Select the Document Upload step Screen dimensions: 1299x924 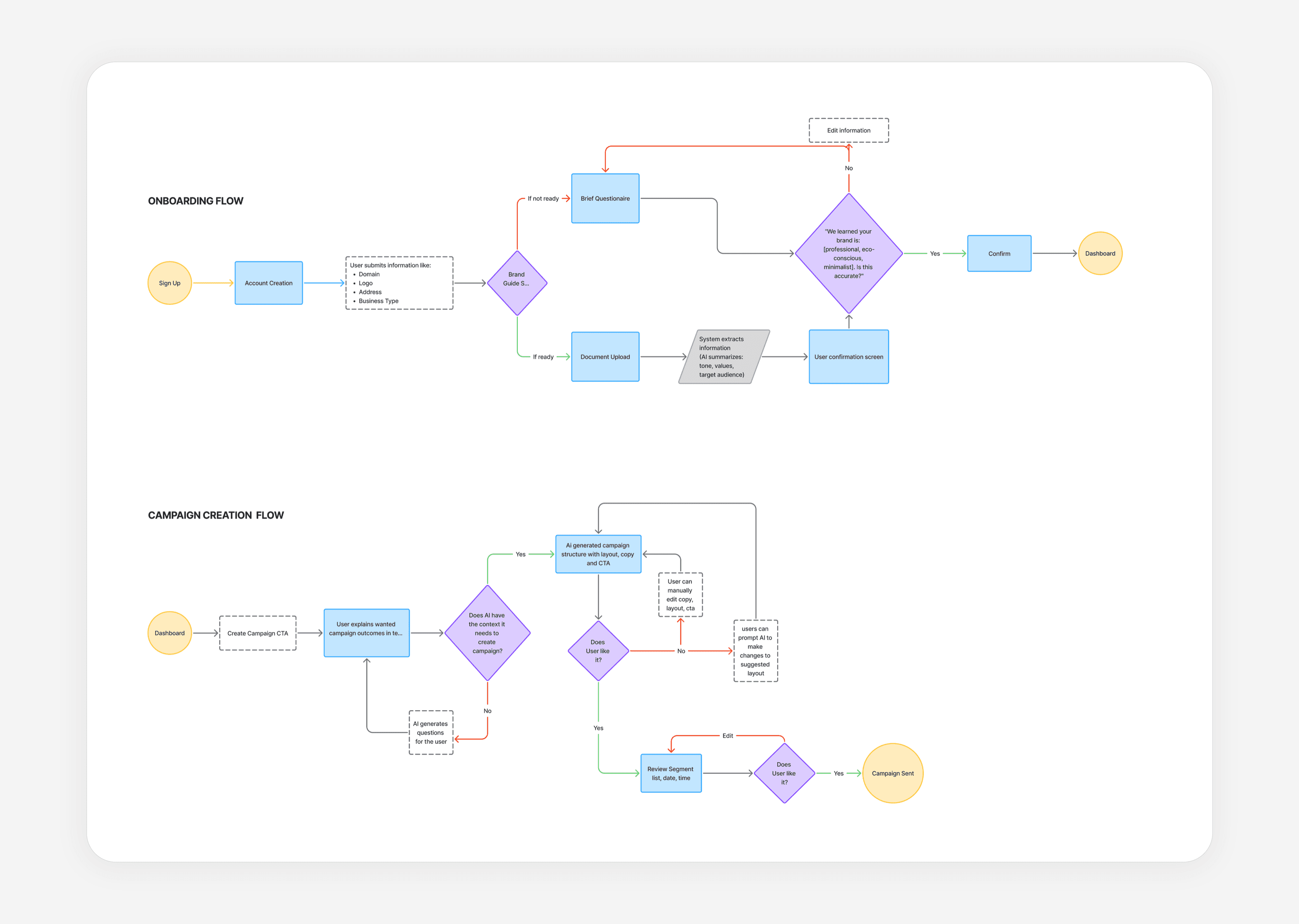605,357
